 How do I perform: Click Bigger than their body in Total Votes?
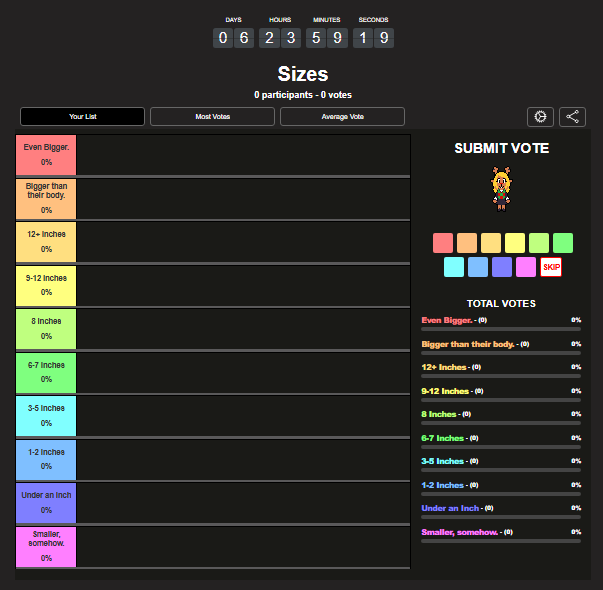click(468, 344)
